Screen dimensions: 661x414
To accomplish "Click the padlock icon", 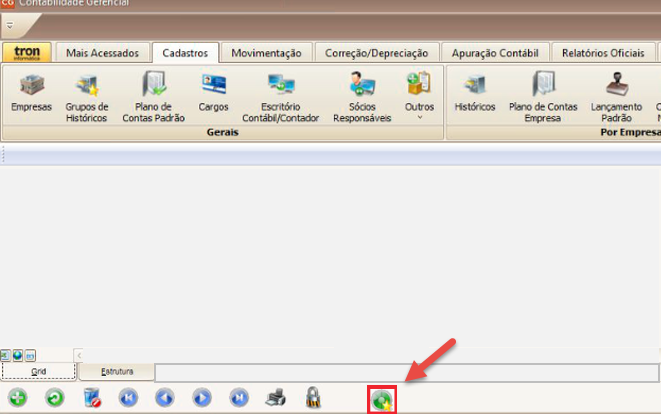I will click(x=313, y=398).
